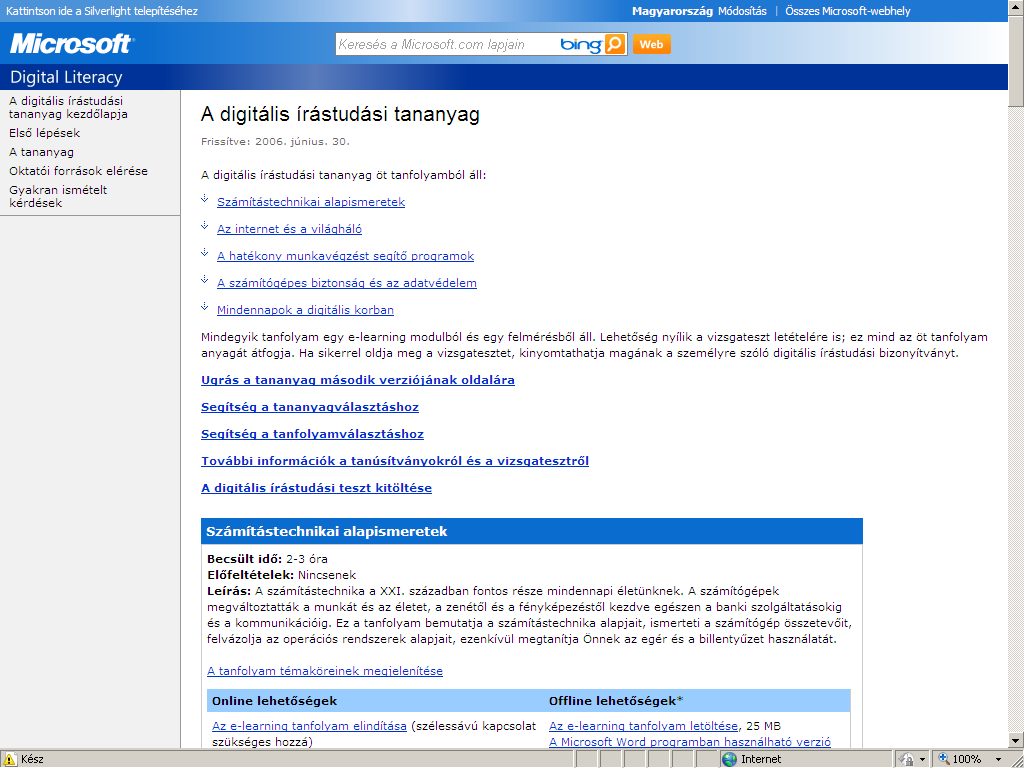Click the vertical scrollbar up arrow
Viewport: 1024px width, 768px height.
coord(1016,6)
